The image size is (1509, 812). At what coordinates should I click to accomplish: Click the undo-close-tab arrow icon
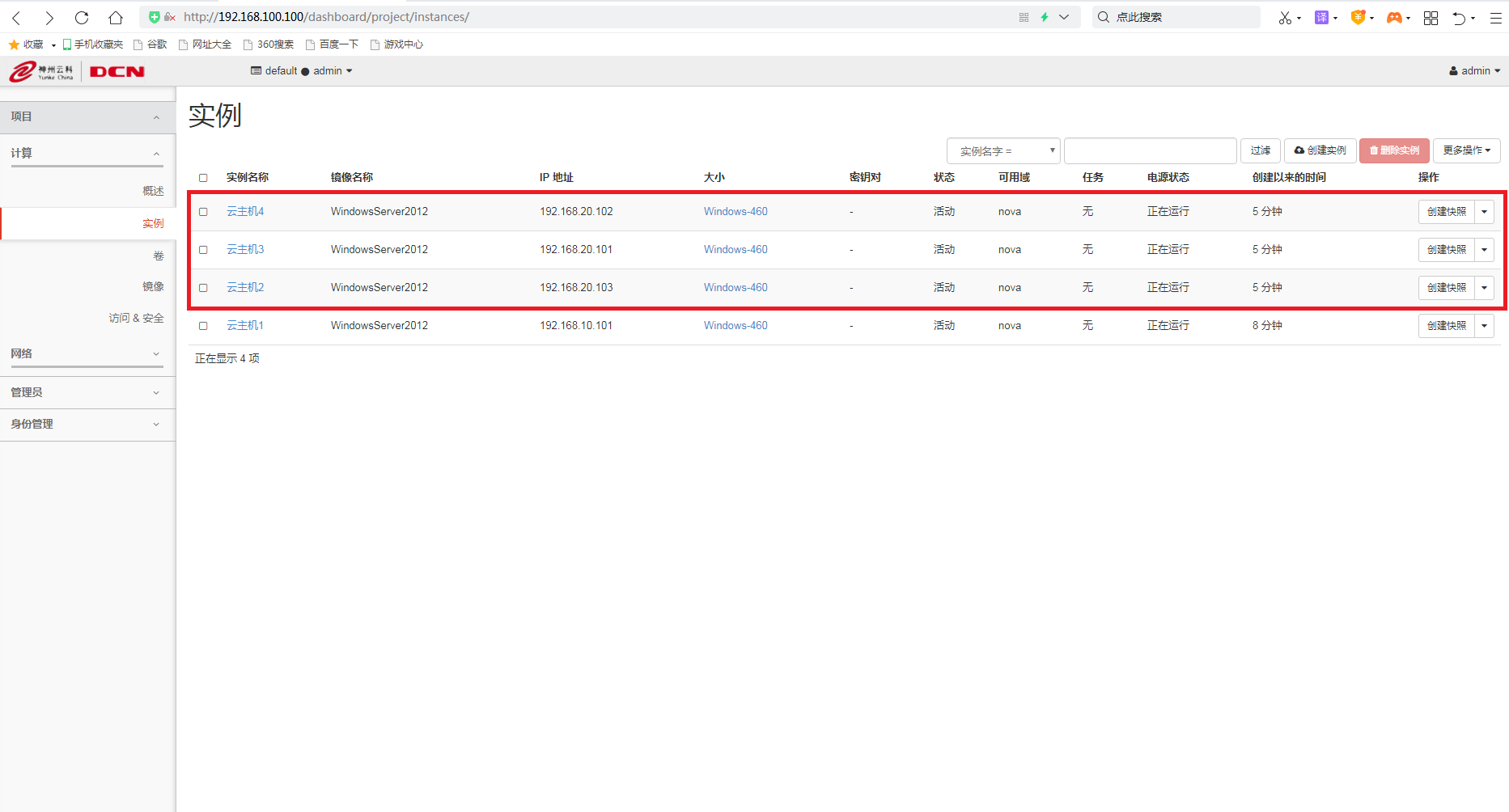coord(1459,17)
